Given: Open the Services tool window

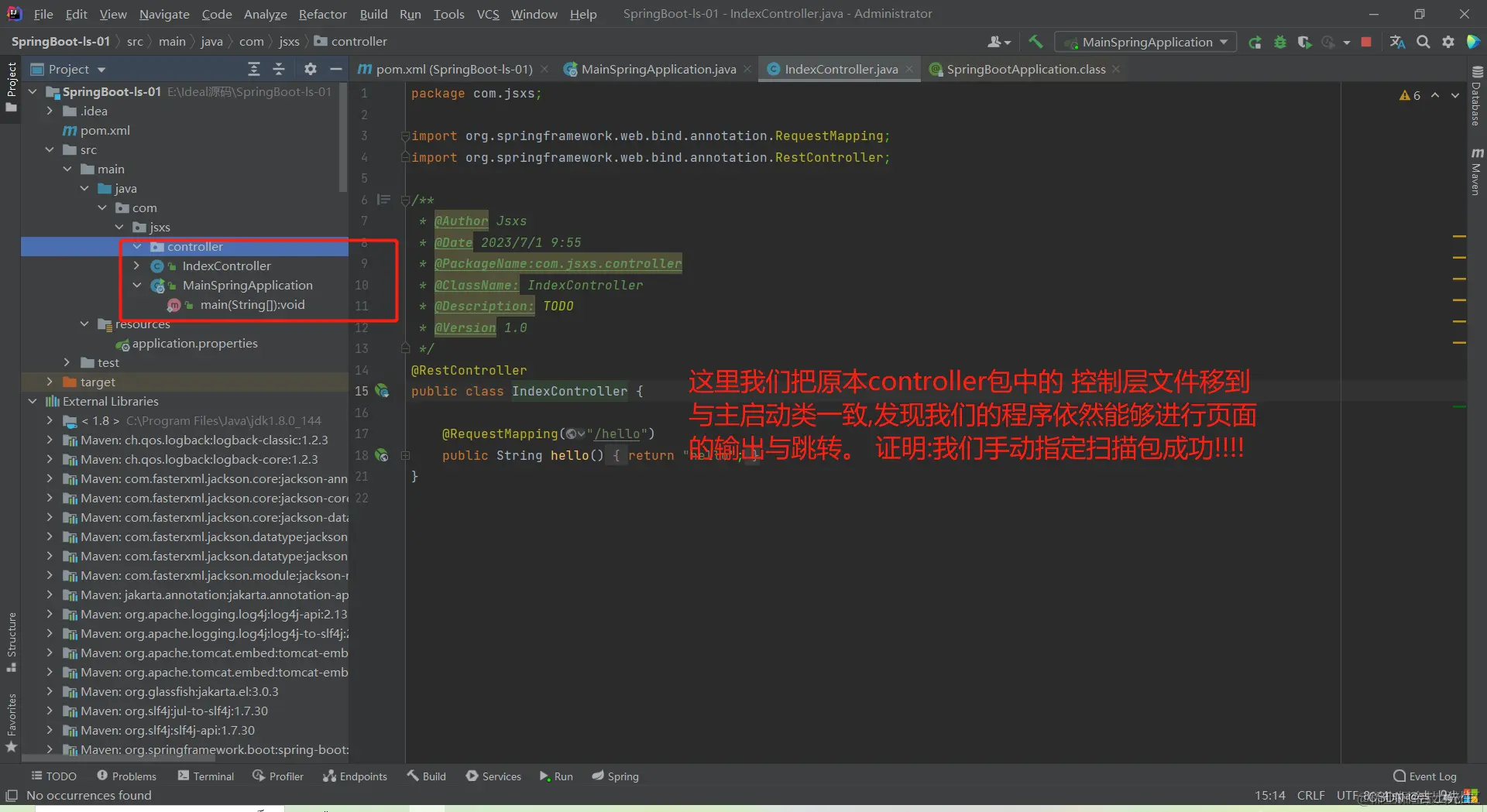Looking at the screenshot, I should click(493, 776).
